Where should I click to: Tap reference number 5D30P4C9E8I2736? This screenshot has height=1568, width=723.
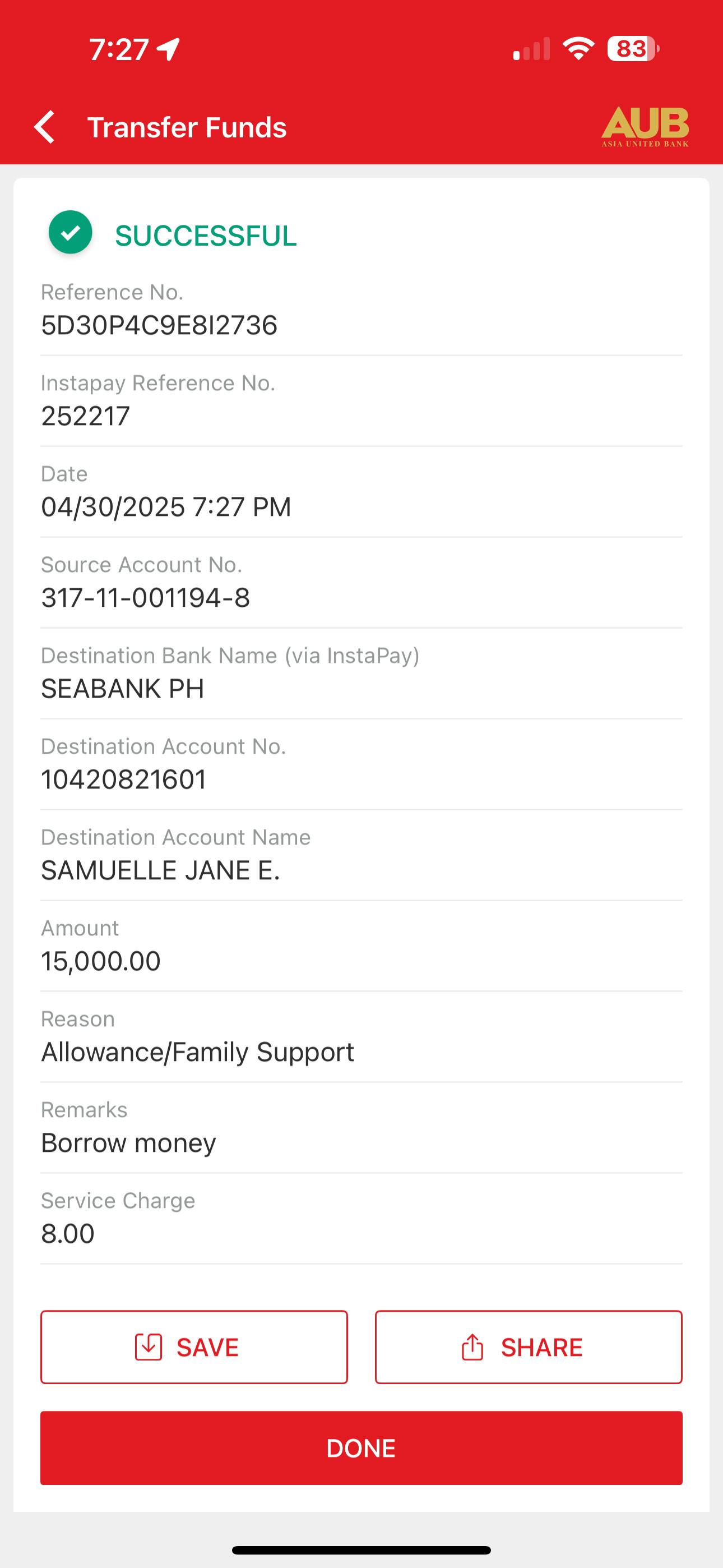click(159, 325)
